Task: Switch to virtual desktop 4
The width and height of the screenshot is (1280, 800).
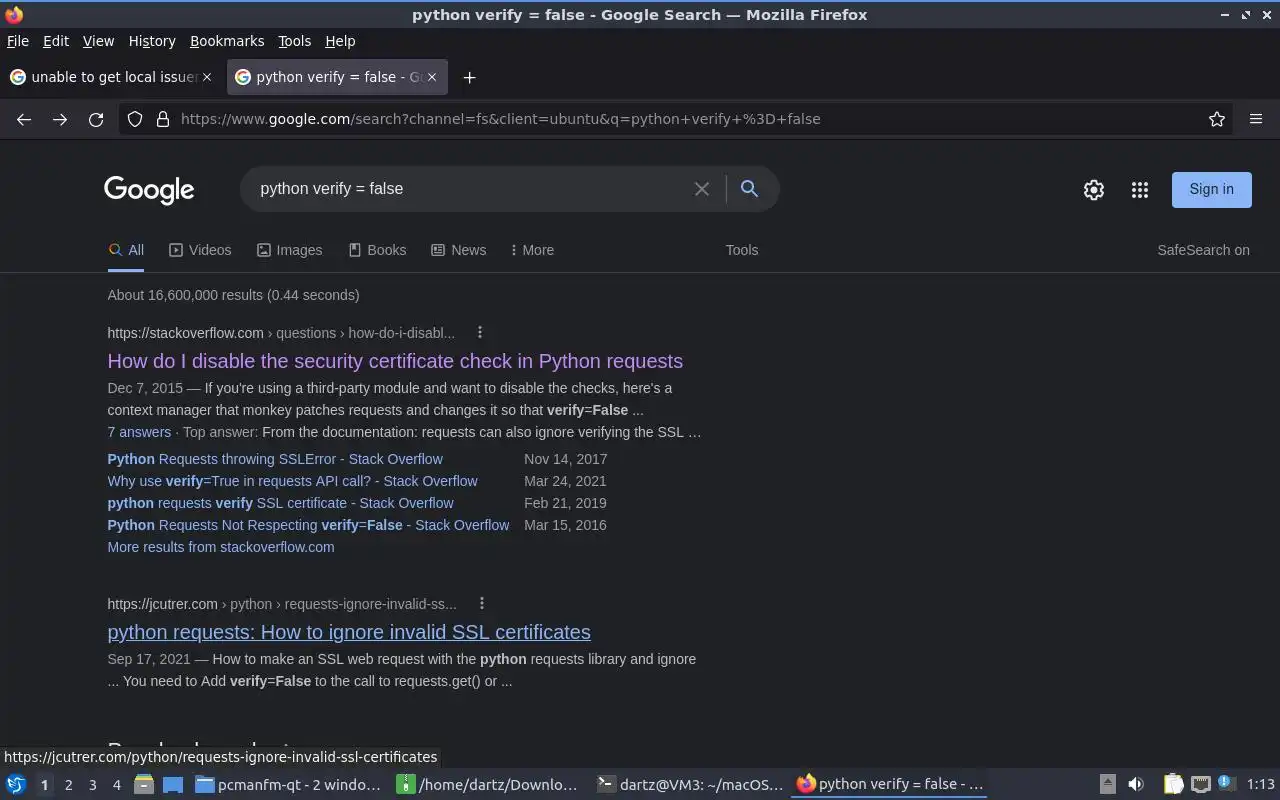Action: click(116, 785)
